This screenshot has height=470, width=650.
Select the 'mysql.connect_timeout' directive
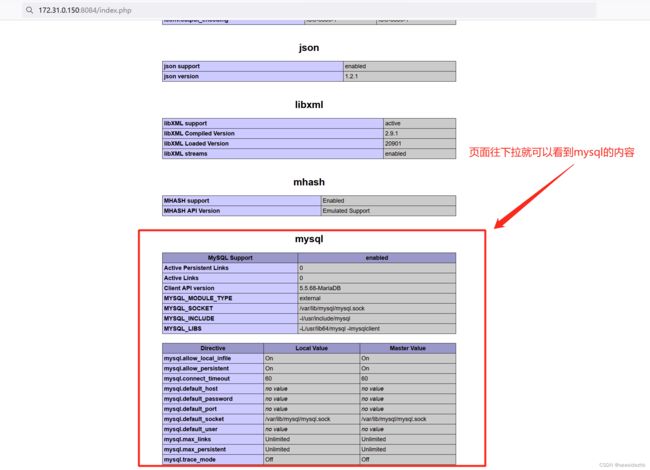pos(213,378)
